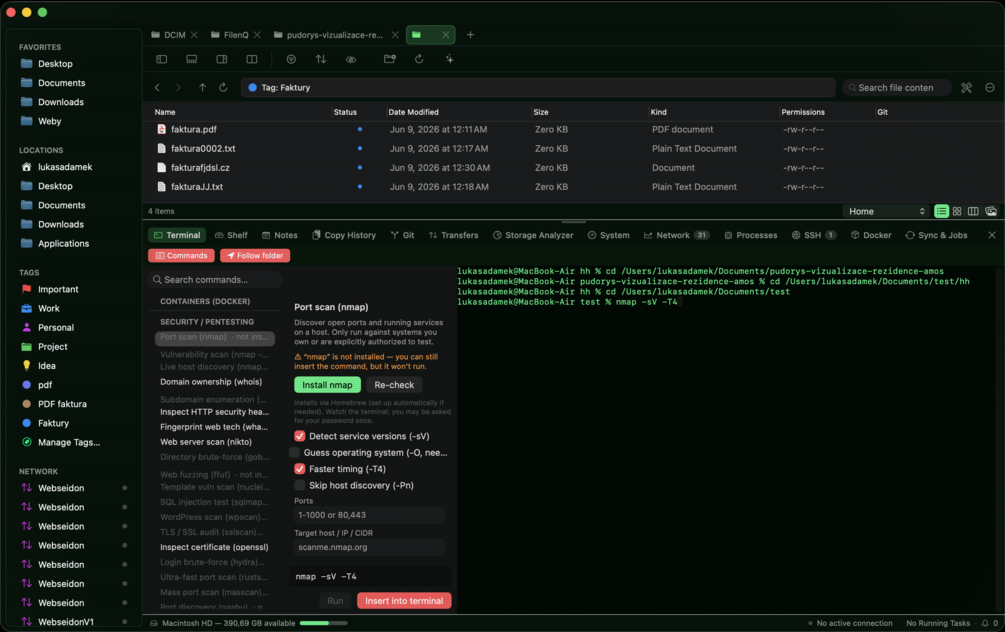This screenshot has height=632, width=1005.
Task: Click the toolbar refresh icon
Action: coord(419,59)
